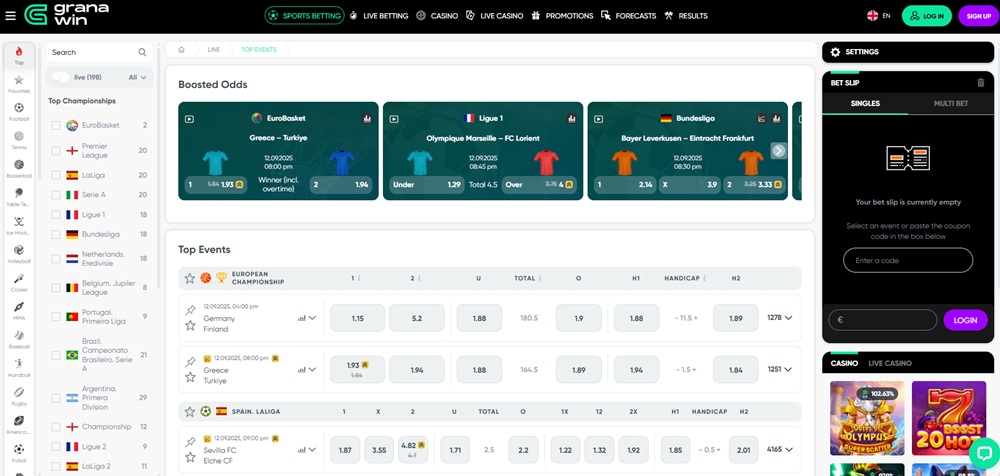The width and height of the screenshot is (1000, 476).
Task: Favorite the Sevilla FC Elche match
Action: (190, 457)
